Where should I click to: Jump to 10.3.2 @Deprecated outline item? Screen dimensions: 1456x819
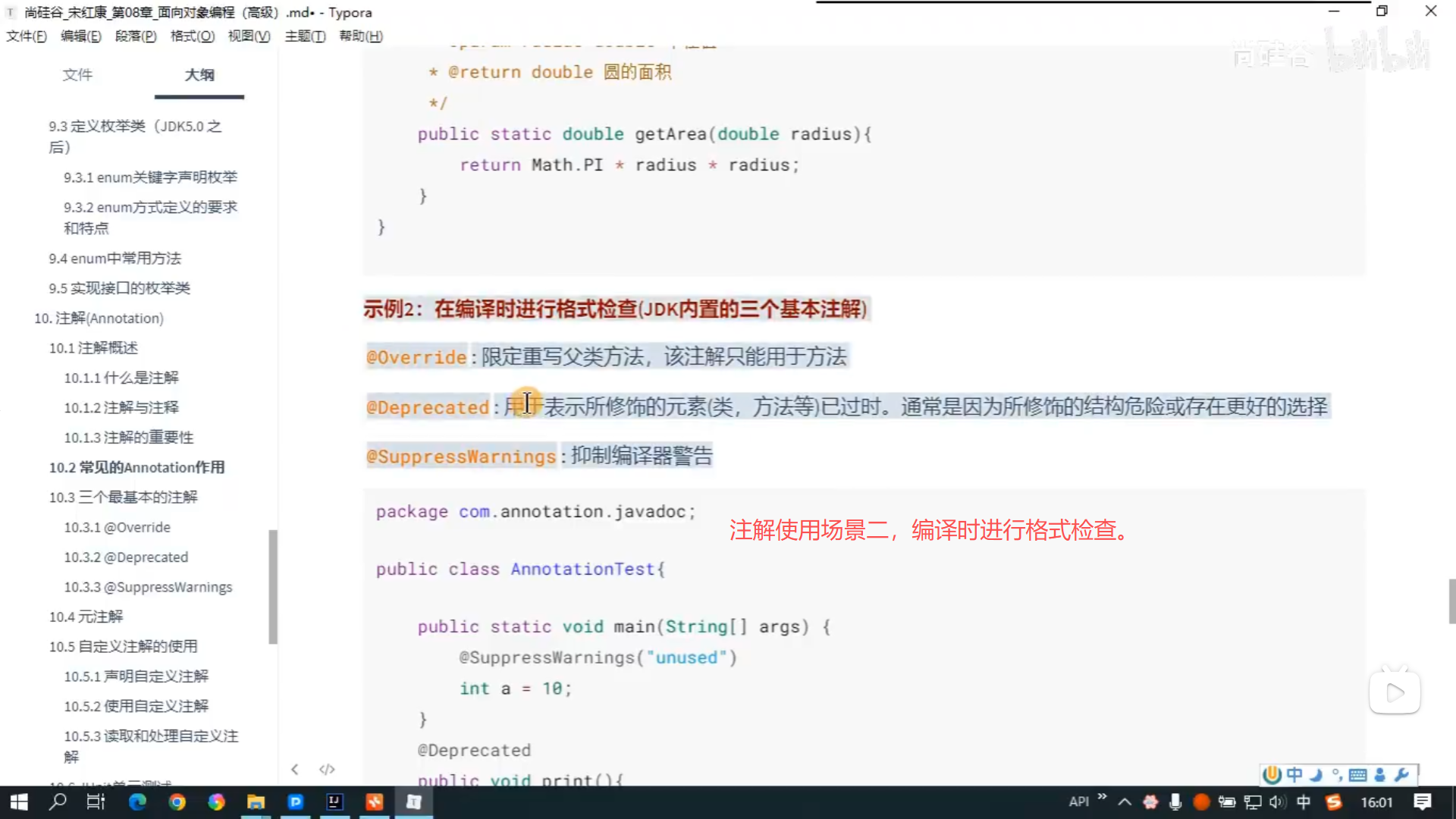click(x=126, y=557)
